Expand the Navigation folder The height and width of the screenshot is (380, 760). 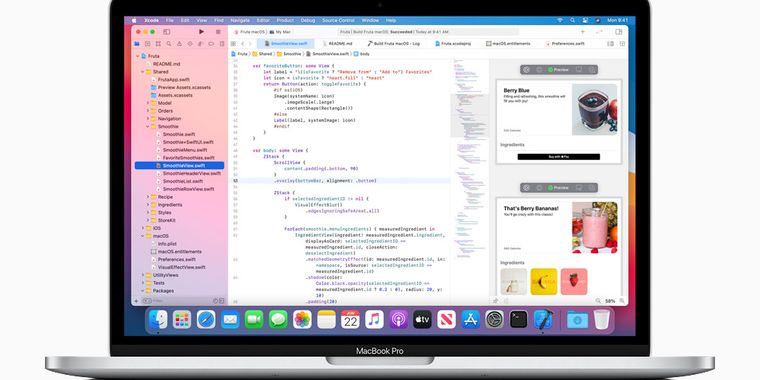[147, 119]
